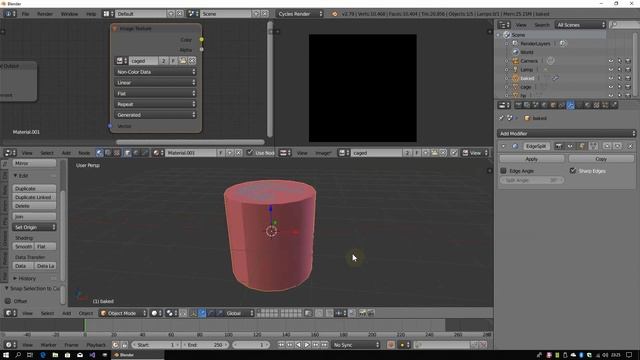This screenshot has width=640, height=360.
Task: Open the Object Mode dropdown
Action: pyautogui.click(x=123, y=313)
